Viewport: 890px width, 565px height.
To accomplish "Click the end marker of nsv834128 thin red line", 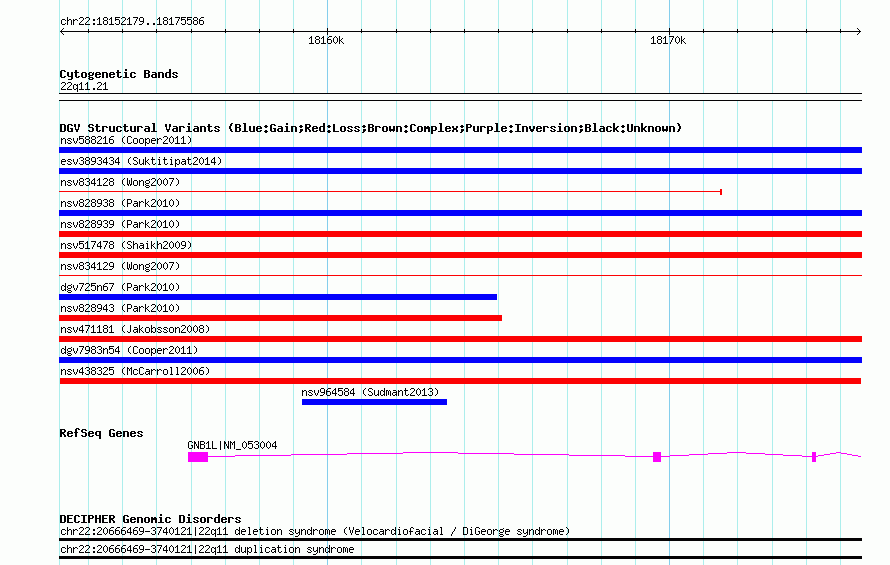I will (x=721, y=192).
